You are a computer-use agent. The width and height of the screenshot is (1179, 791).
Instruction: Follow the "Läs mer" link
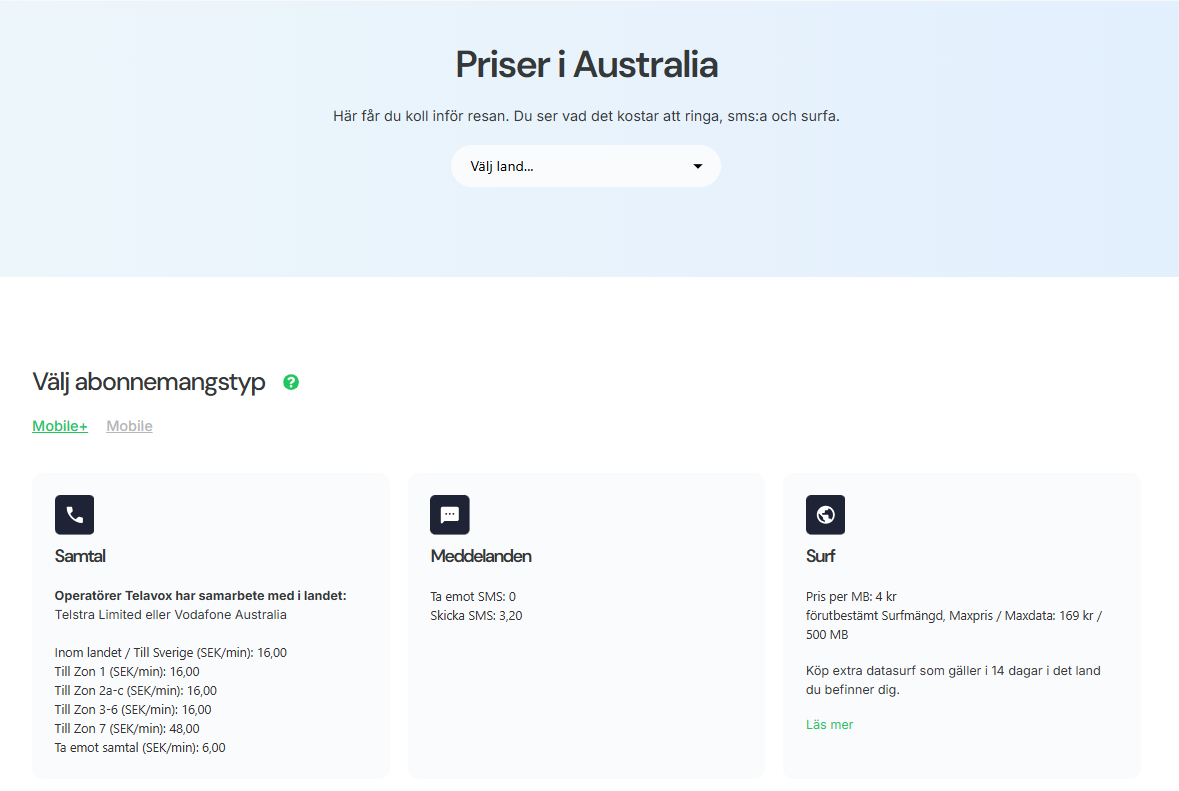pyautogui.click(x=829, y=724)
